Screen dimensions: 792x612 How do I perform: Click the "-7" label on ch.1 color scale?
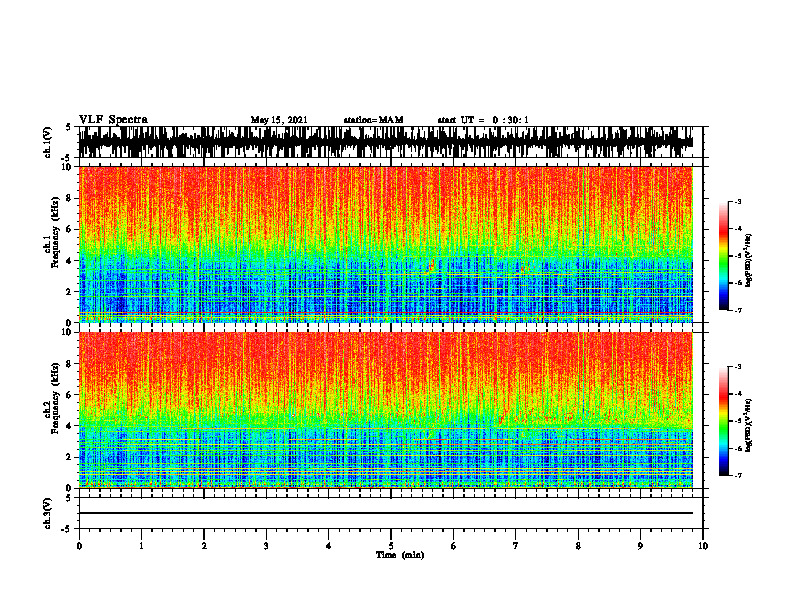[738, 310]
